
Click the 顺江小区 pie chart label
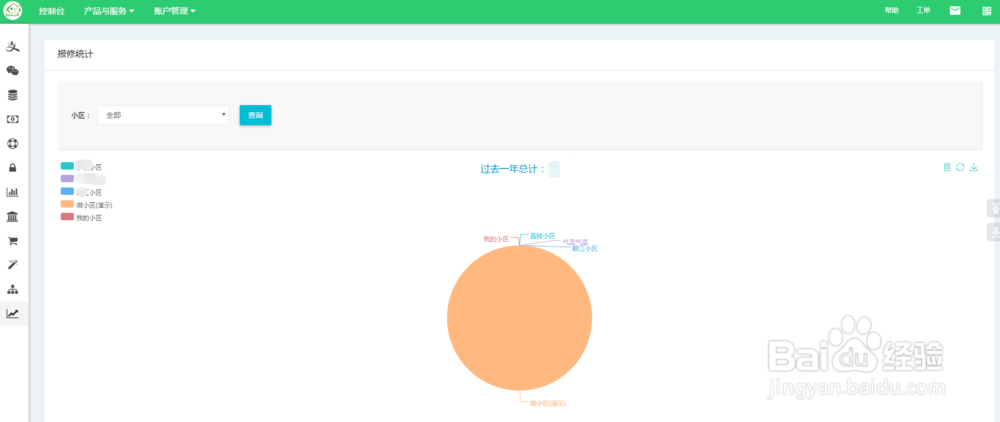584,249
